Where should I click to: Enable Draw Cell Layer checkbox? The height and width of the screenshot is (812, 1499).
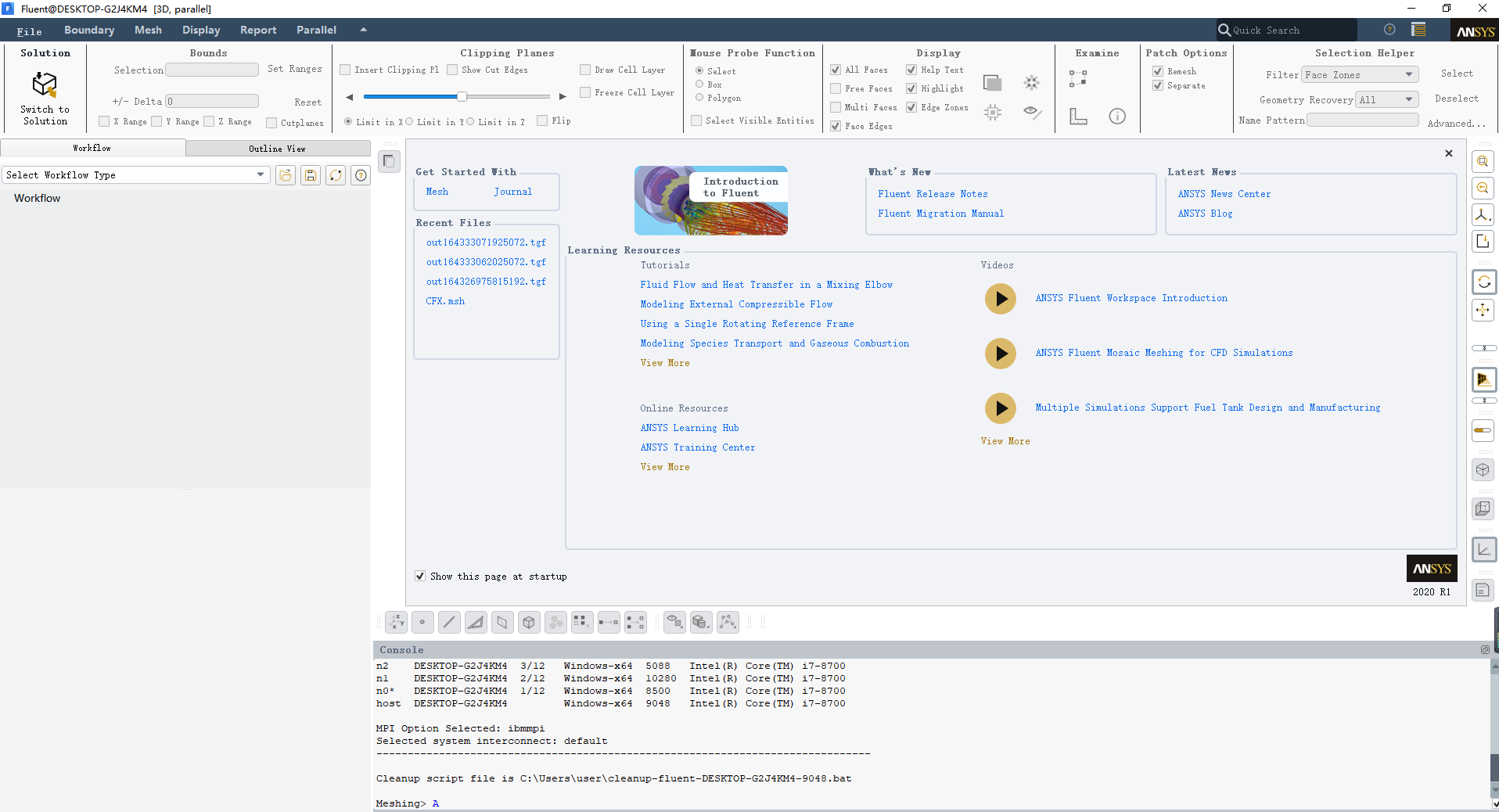[585, 70]
